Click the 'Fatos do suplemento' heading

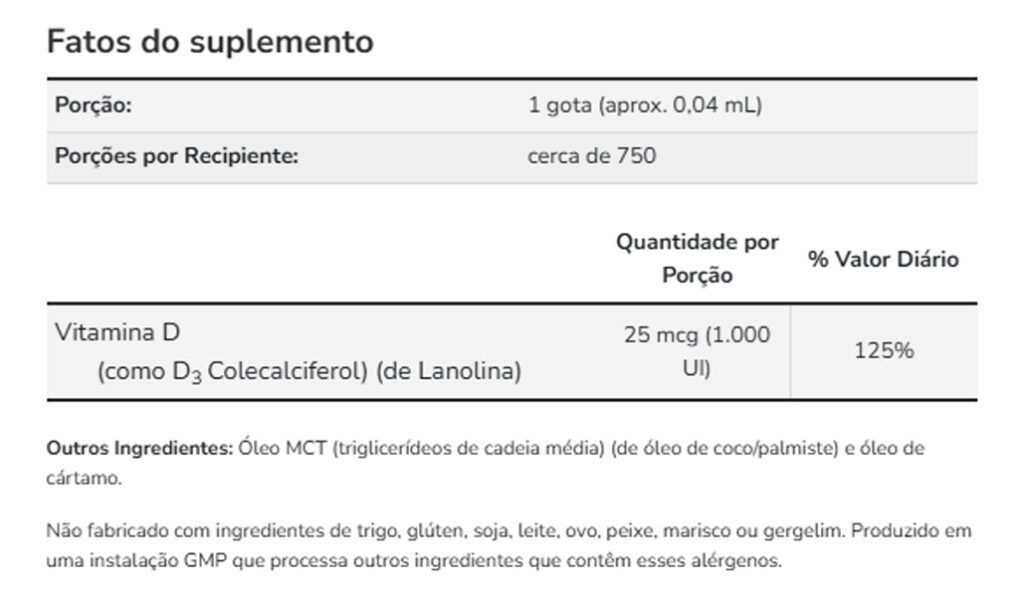210,42
